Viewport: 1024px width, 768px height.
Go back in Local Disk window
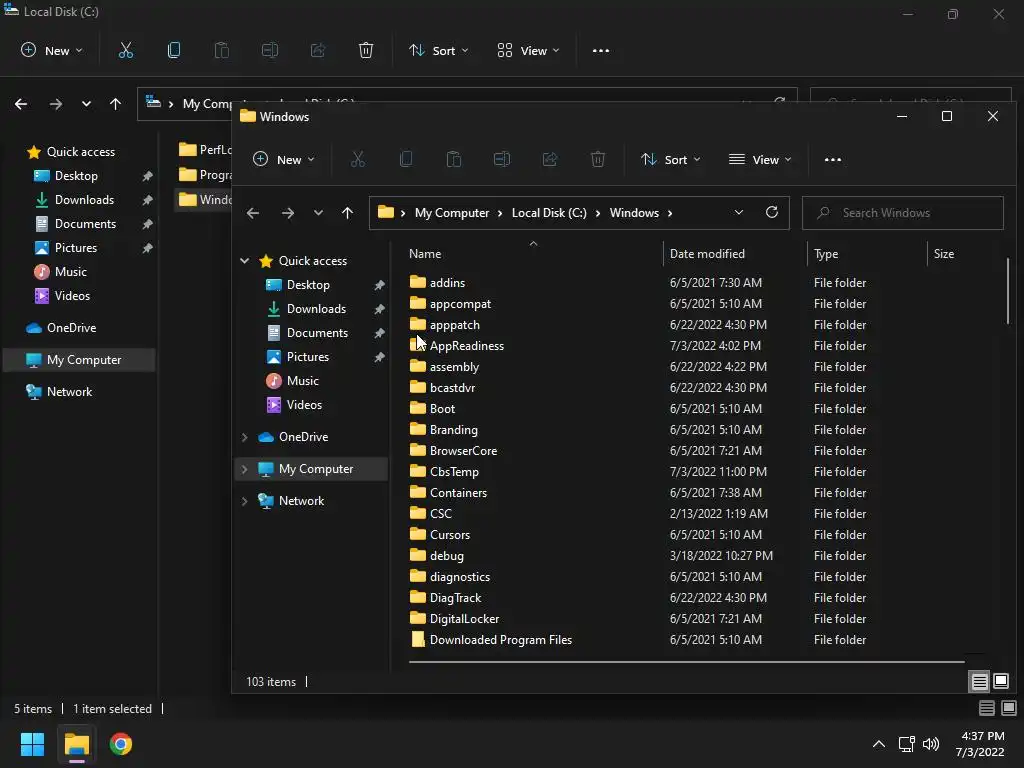pyautogui.click(x=21, y=104)
